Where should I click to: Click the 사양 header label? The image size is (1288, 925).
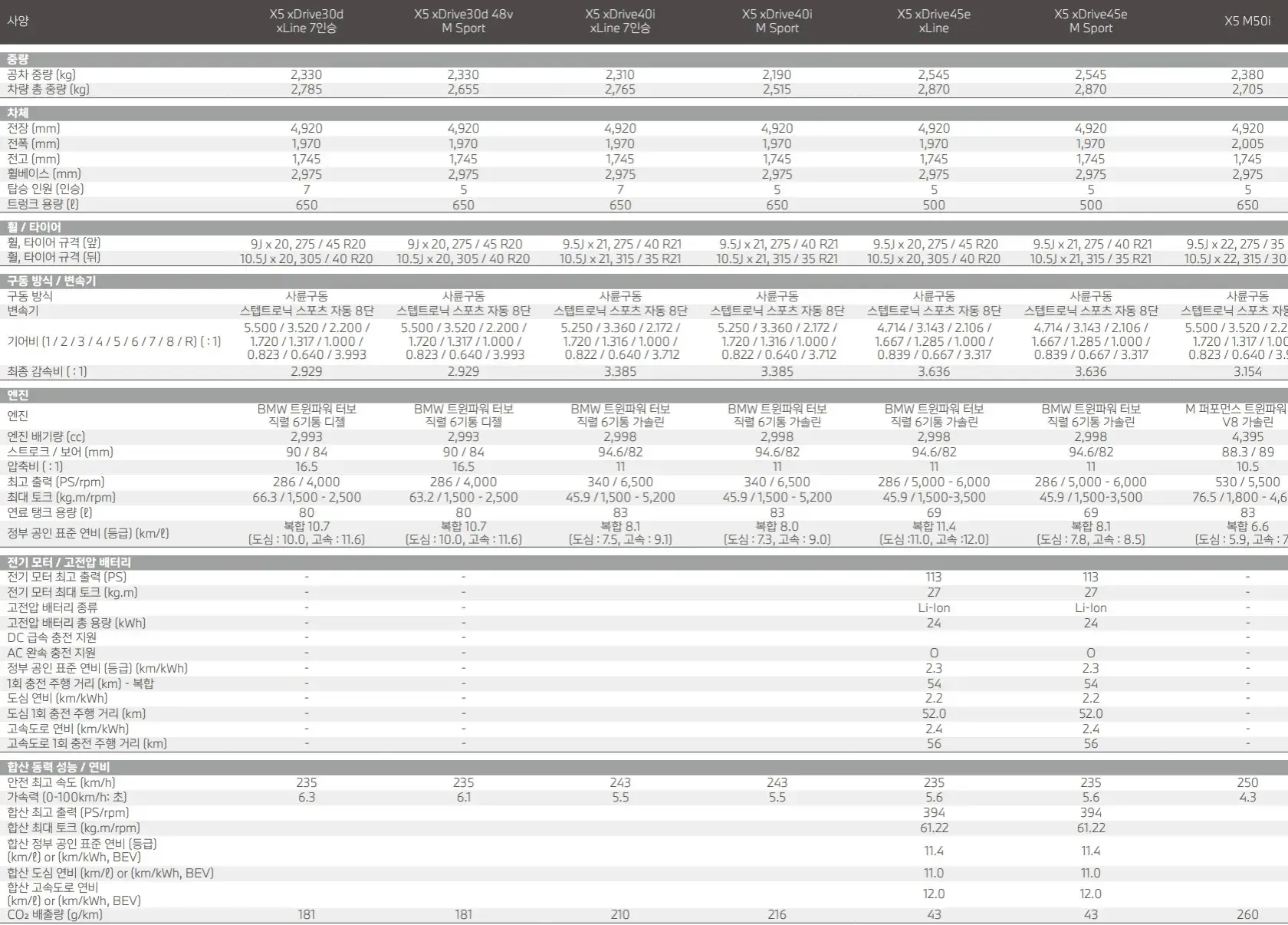tap(18, 21)
